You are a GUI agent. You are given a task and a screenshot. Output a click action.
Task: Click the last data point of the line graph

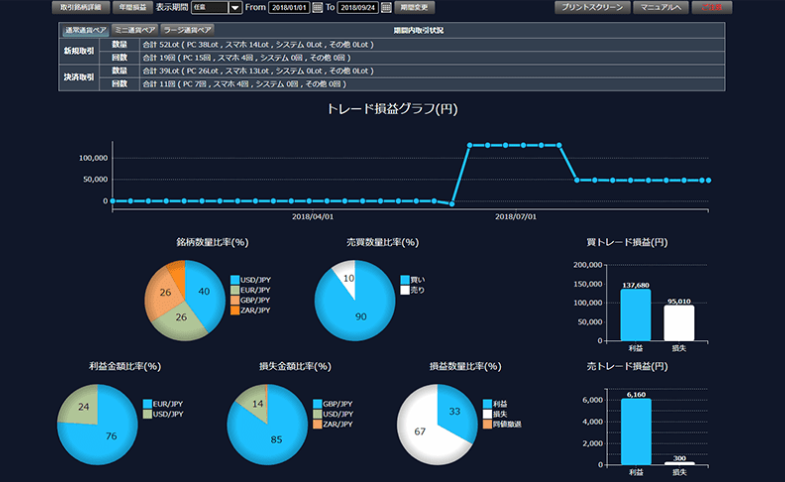[x=708, y=180]
